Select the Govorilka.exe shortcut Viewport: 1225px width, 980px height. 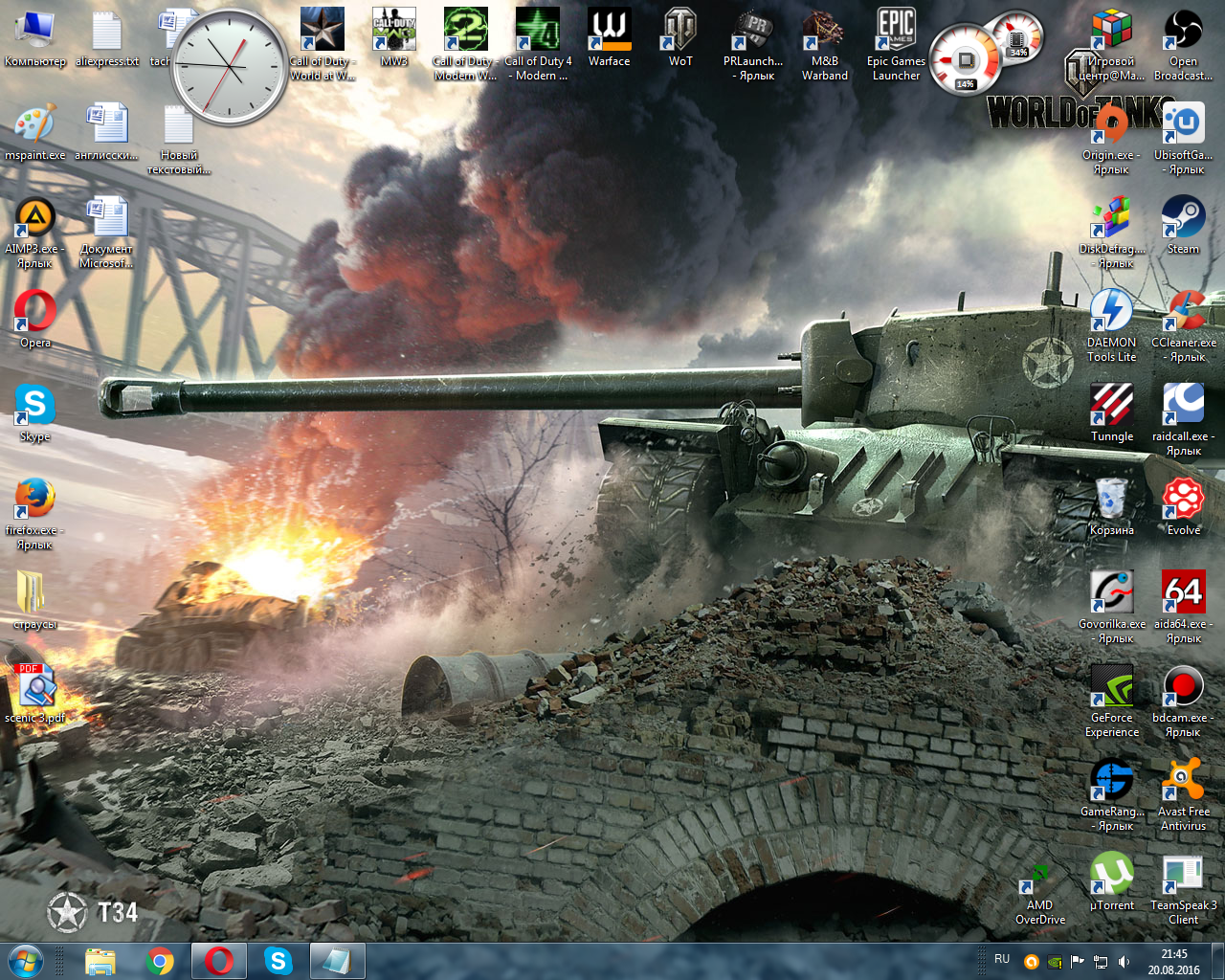(1112, 609)
